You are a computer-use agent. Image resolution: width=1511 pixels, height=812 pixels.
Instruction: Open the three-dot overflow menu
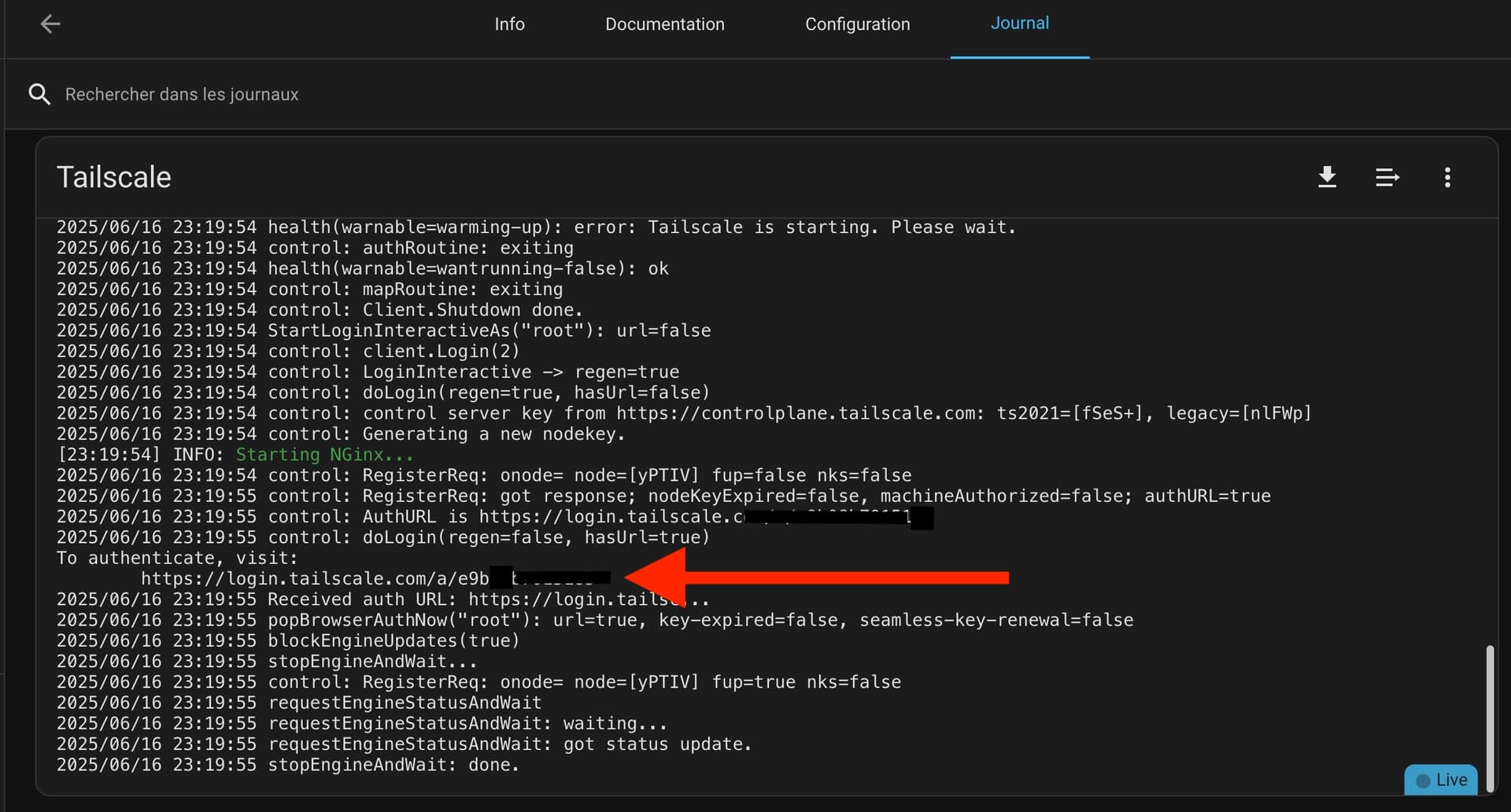[x=1446, y=177]
